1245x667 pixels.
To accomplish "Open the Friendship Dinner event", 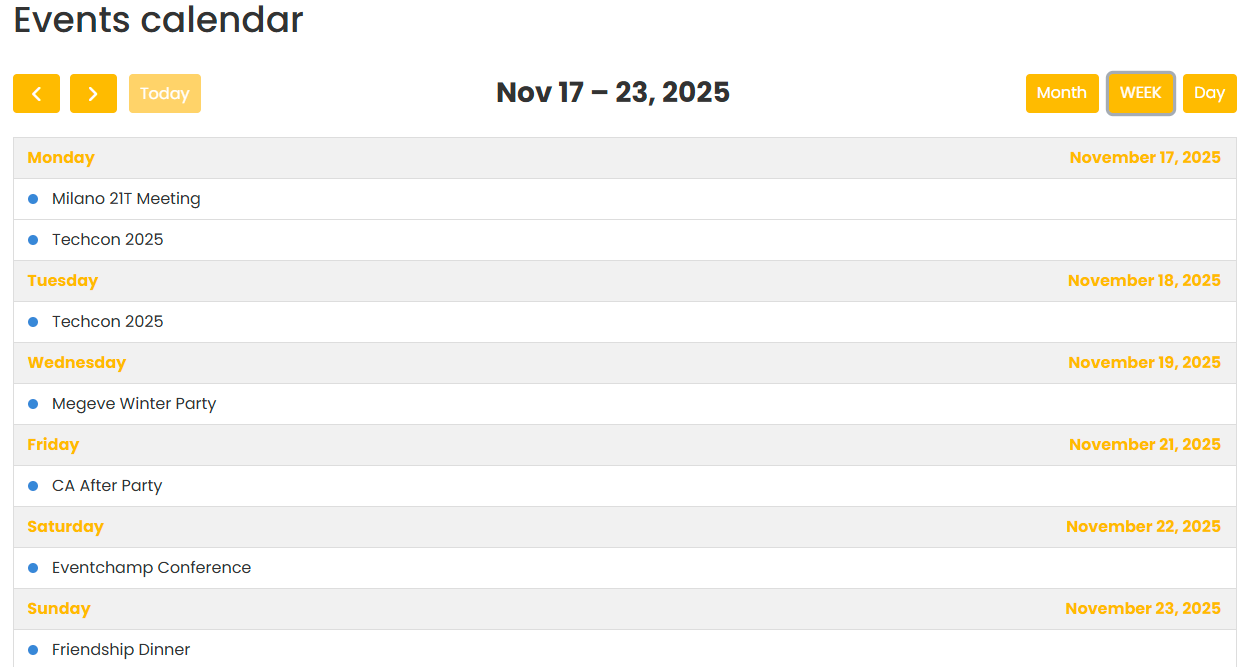I will (121, 650).
